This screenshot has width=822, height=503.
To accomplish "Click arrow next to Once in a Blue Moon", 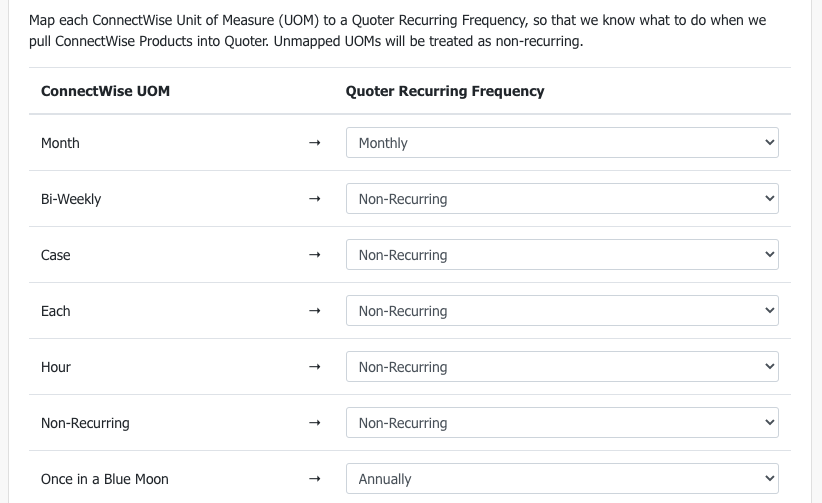I will [315, 478].
